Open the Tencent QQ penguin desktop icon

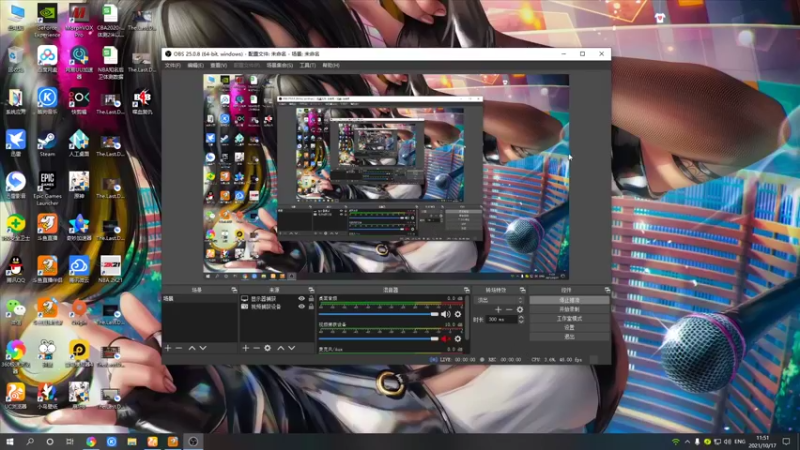click(15, 269)
